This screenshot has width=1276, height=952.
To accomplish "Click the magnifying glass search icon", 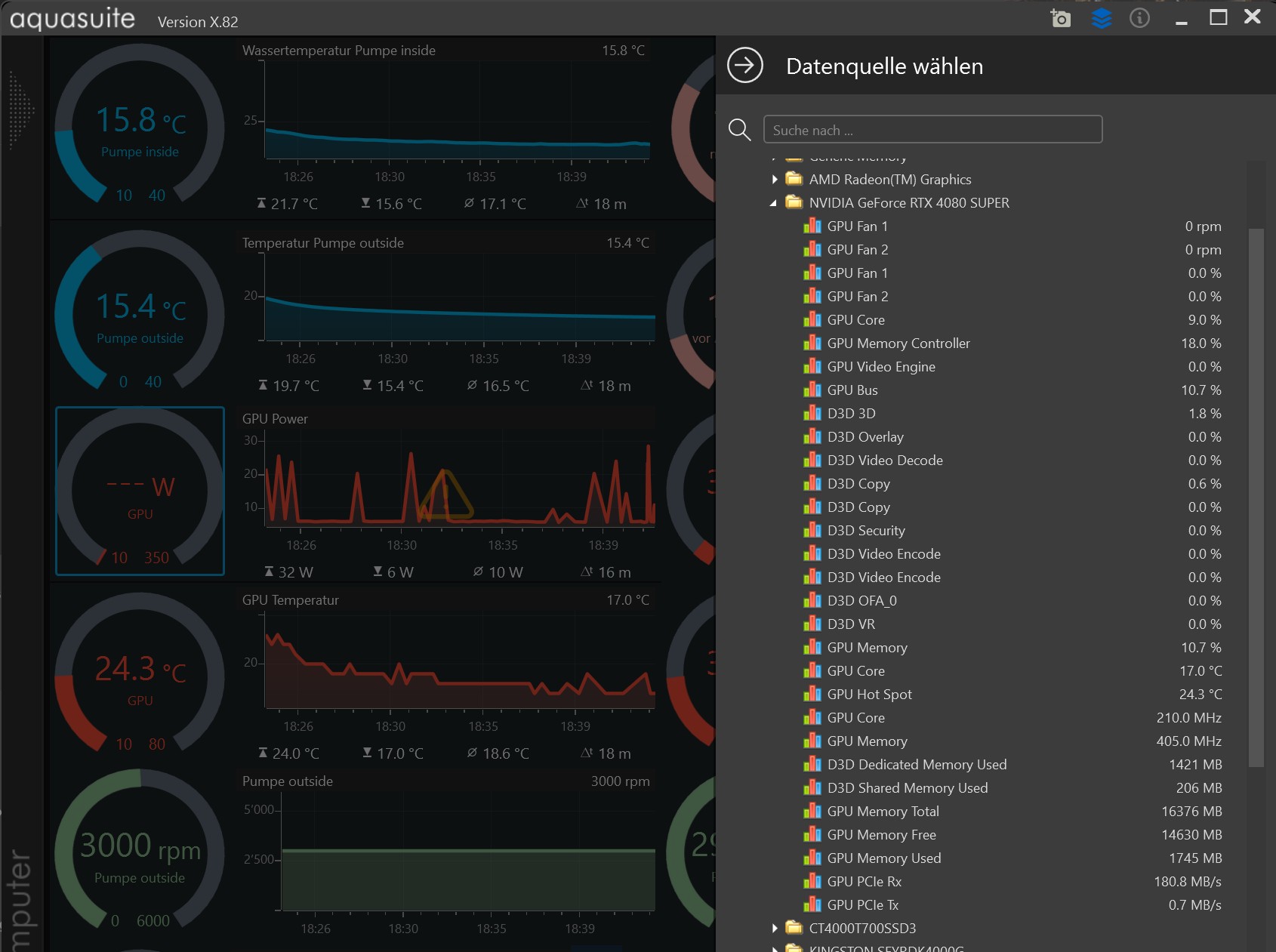I will pos(739,130).
